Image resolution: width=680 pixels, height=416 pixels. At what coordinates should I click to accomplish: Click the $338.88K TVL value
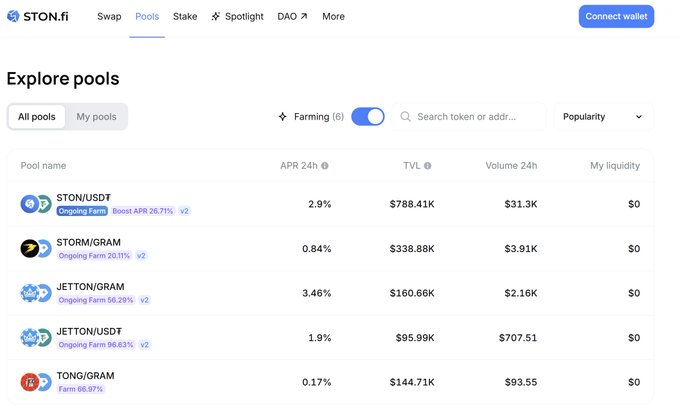[412, 249]
